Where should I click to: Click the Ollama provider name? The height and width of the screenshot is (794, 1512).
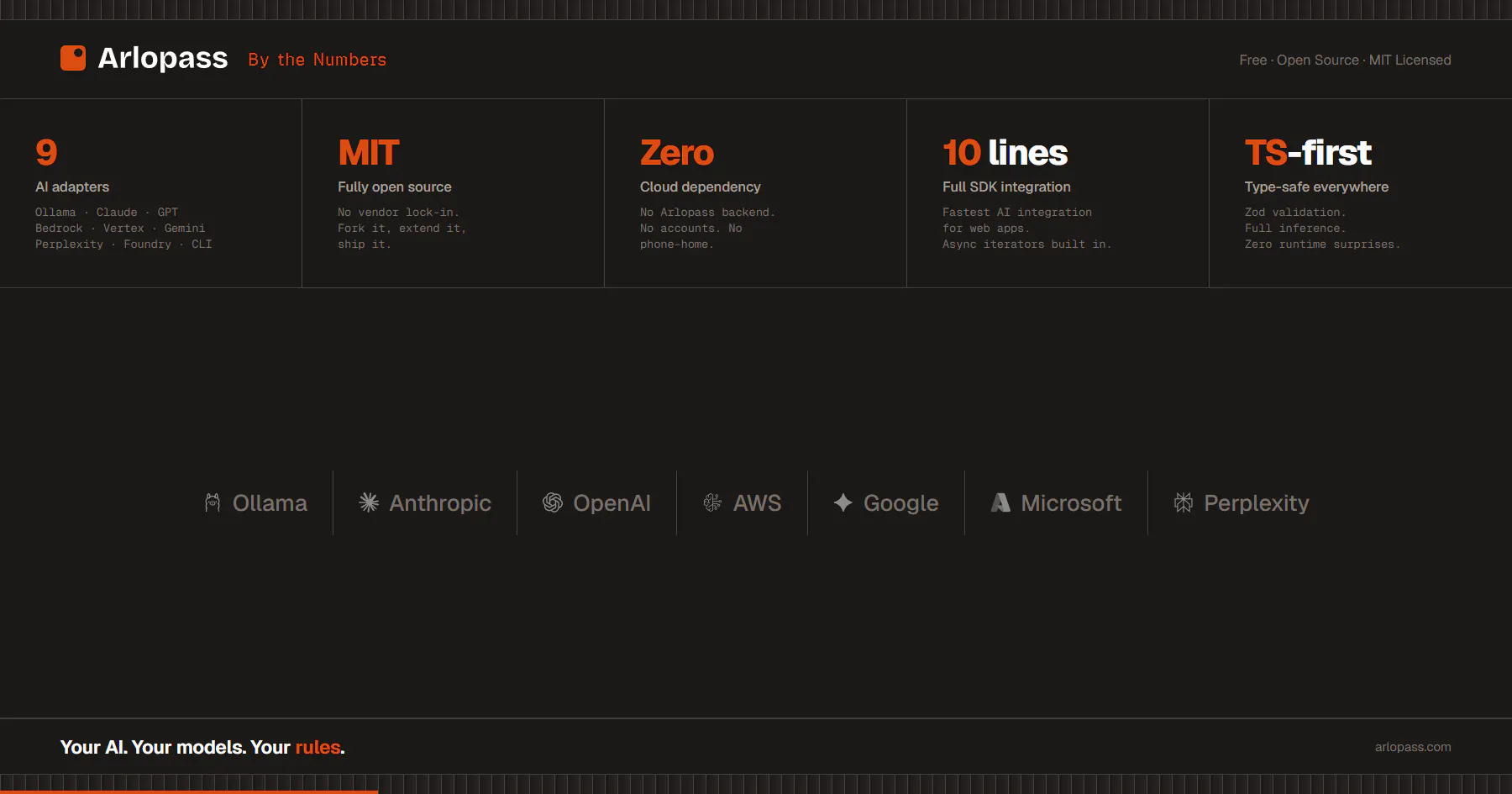pos(270,502)
